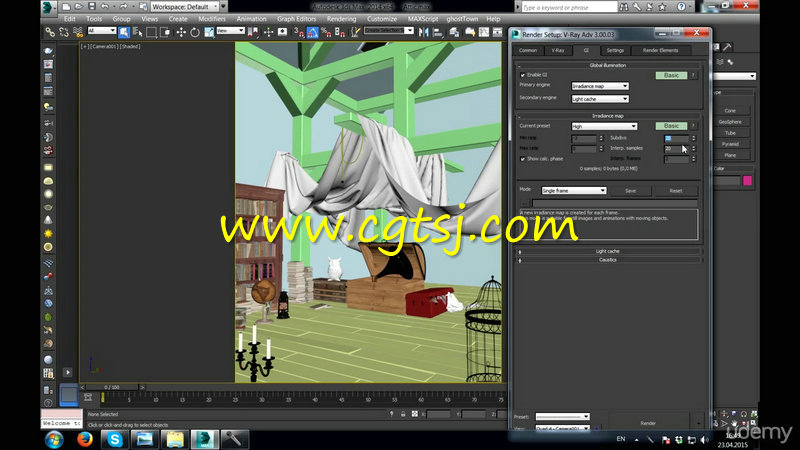This screenshot has width=800, height=450.
Task: Click the Pyramid primitive button
Action: (730, 144)
